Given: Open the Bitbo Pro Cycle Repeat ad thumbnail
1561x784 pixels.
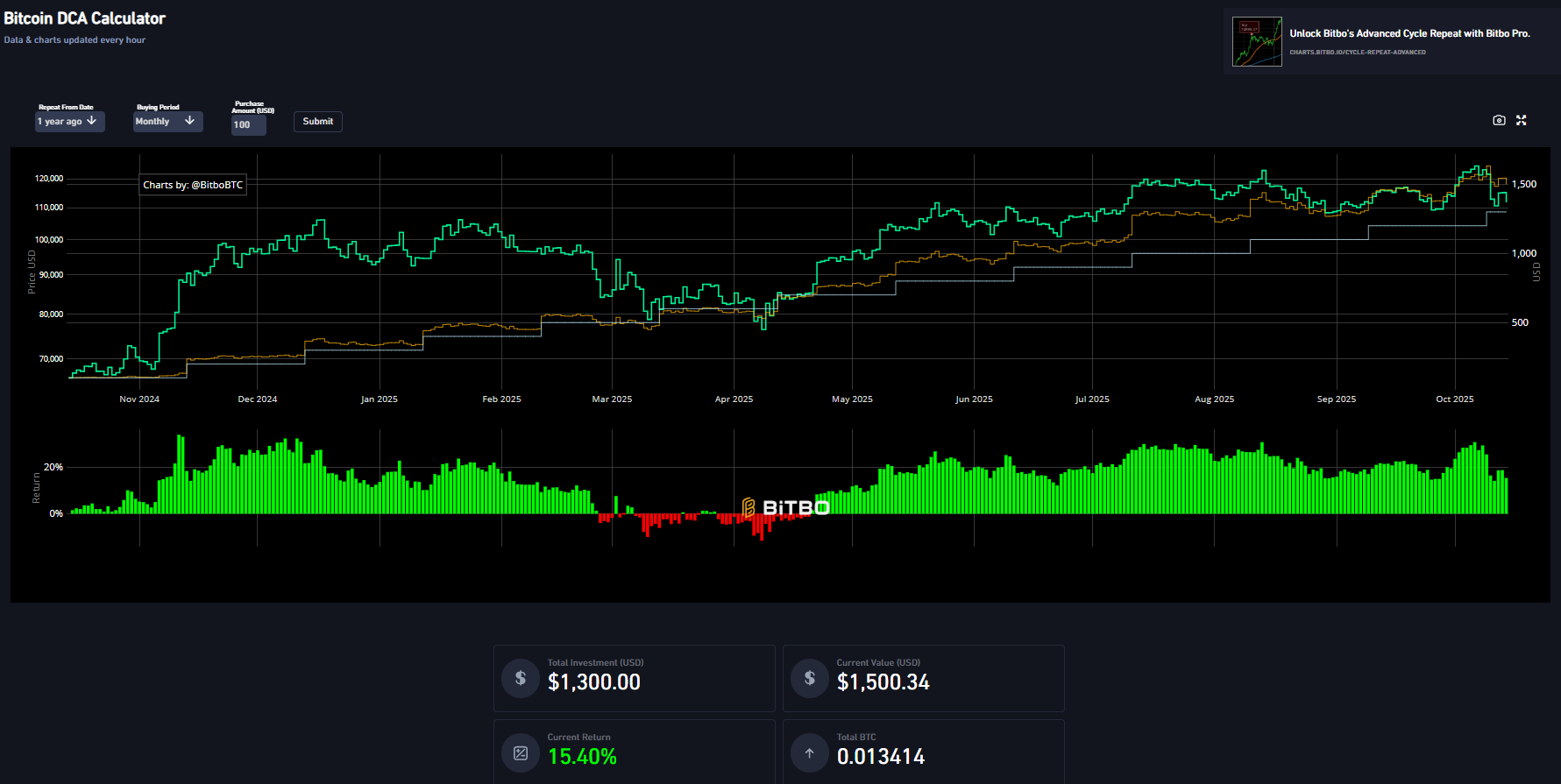Looking at the screenshot, I should click(1257, 42).
